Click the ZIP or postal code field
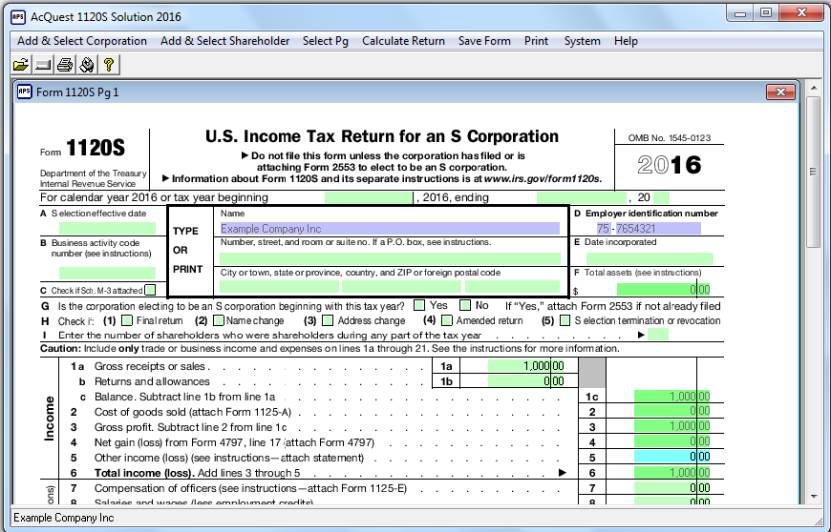This screenshot has width=831, height=532. point(512,286)
